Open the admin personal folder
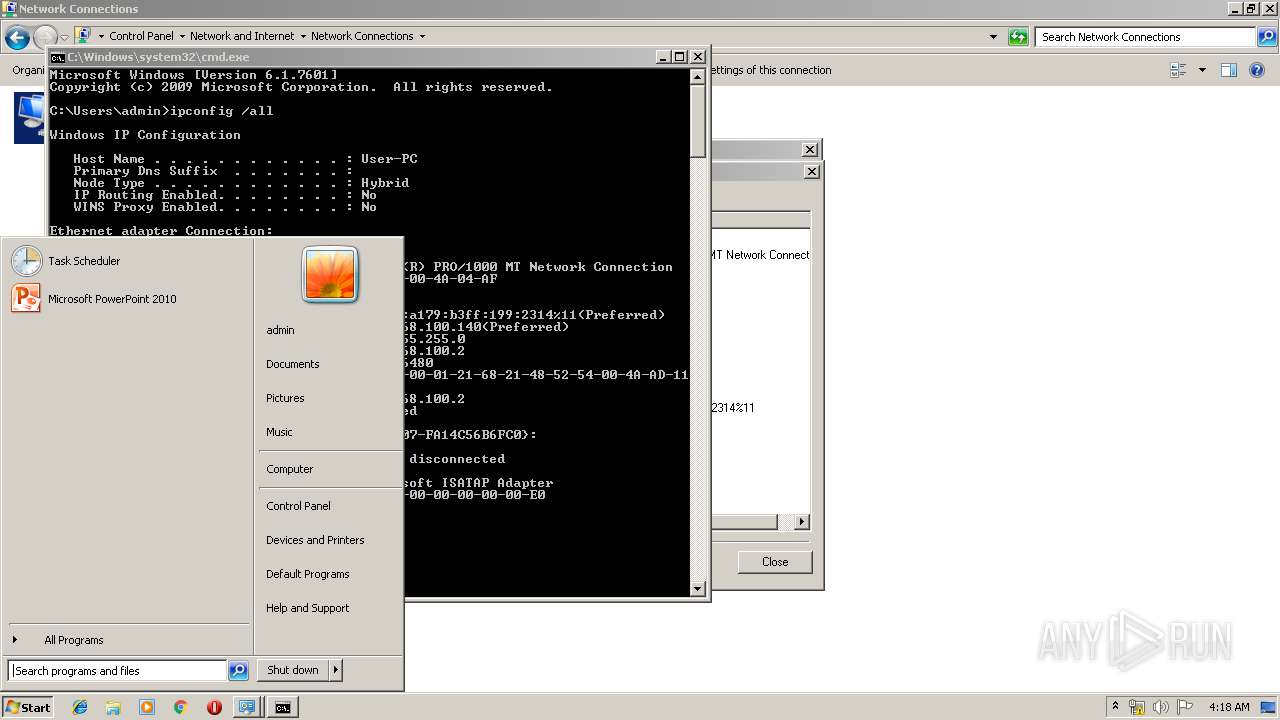This screenshot has width=1280, height=720. pyautogui.click(x=280, y=330)
